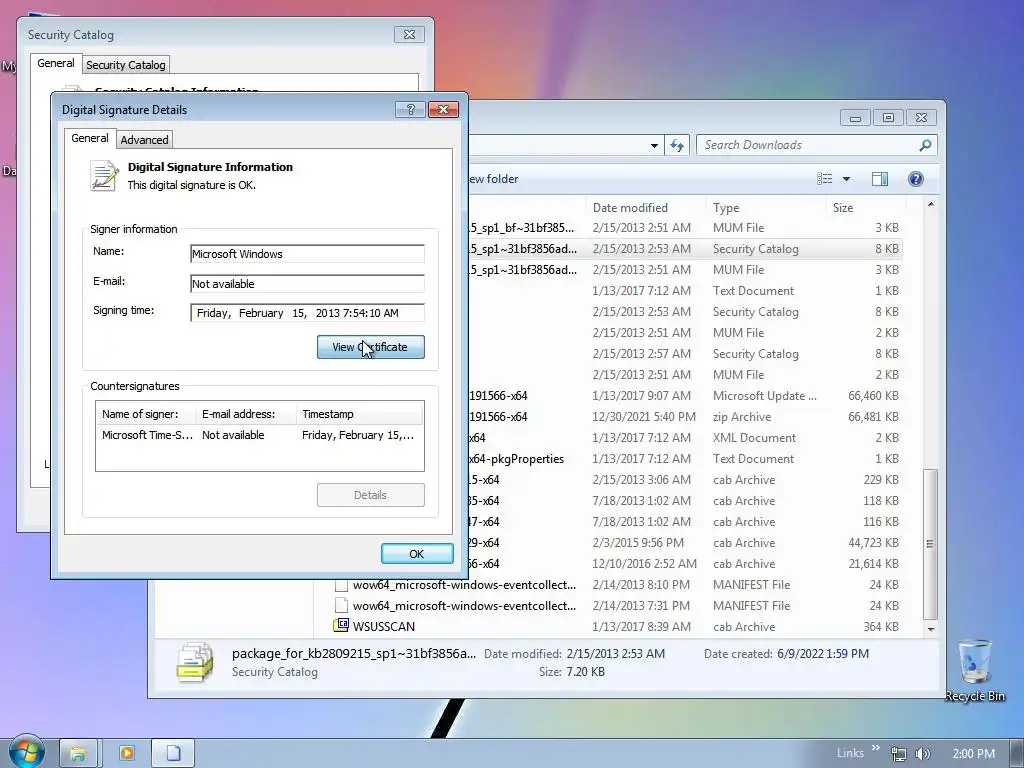The width and height of the screenshot is (1024, 768).
Task: Click the file list vertical scrollbar thumb
Action: (x=931, y=543)
